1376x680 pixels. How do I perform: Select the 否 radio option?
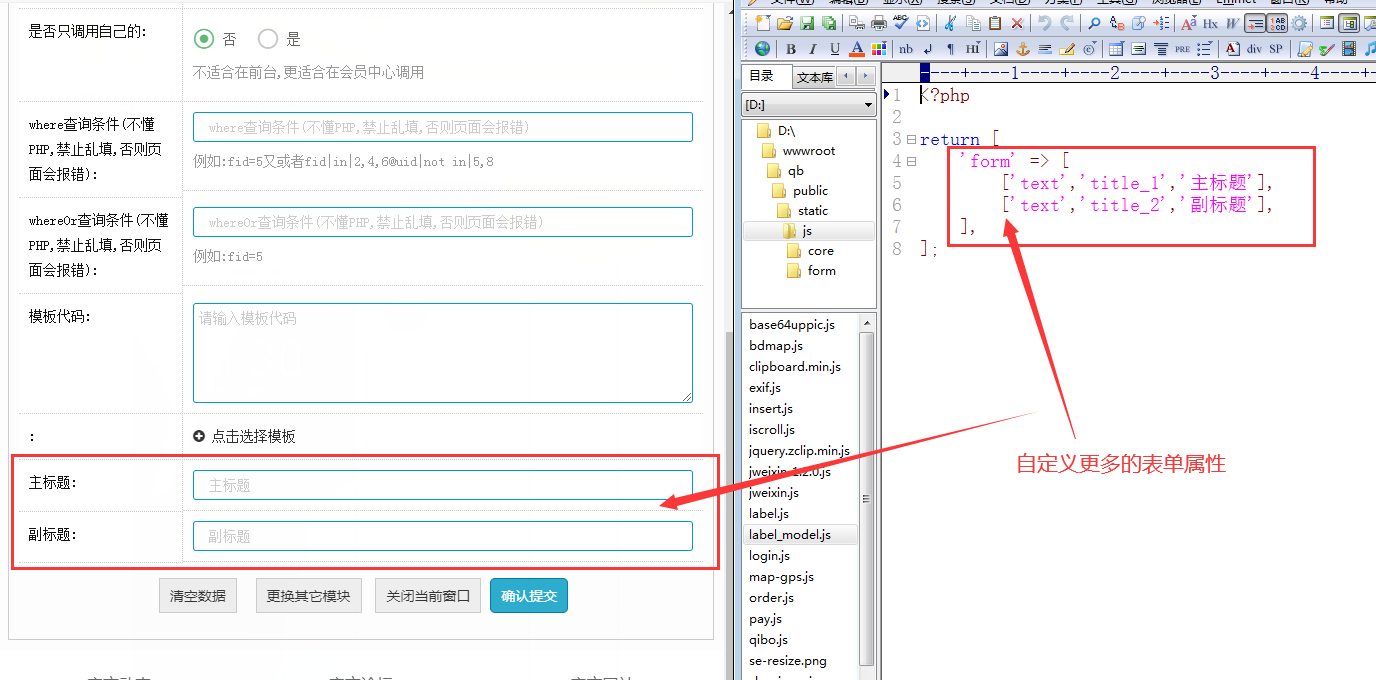point(204,39)
